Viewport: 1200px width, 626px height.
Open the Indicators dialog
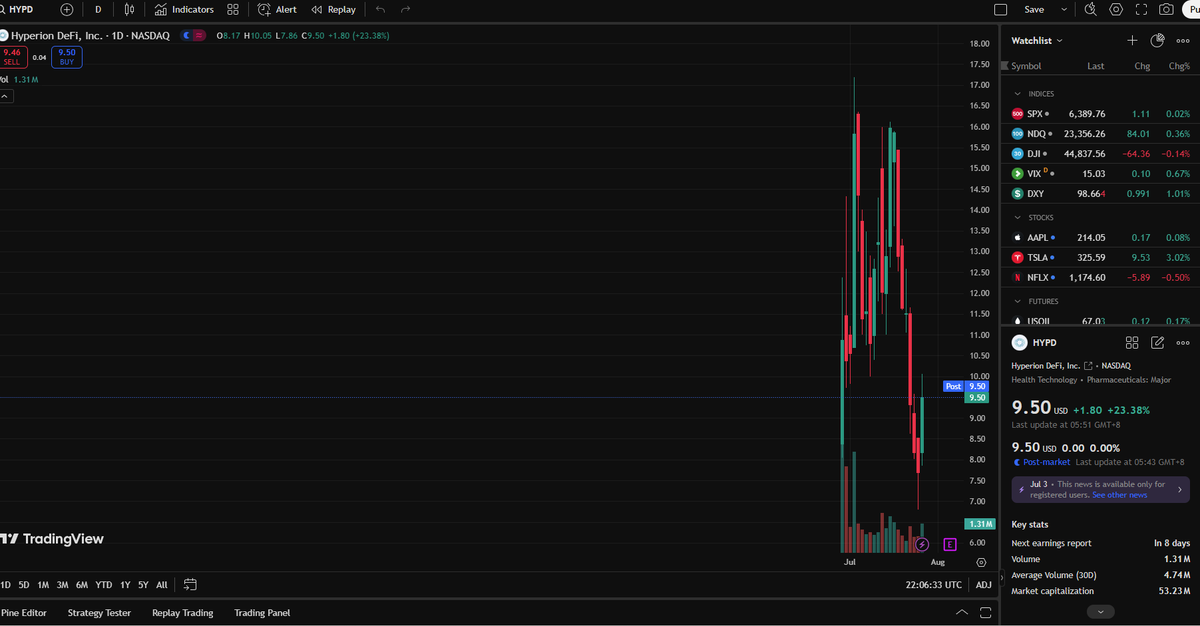pos(184,9)
